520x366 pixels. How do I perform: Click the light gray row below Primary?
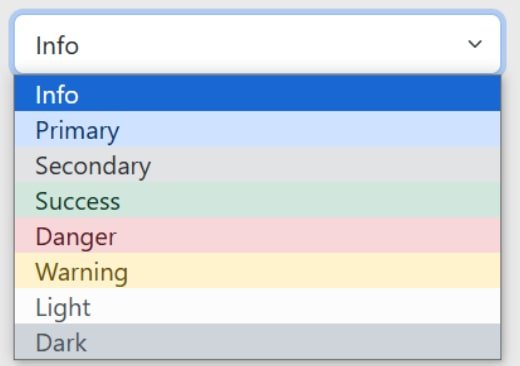257,164
